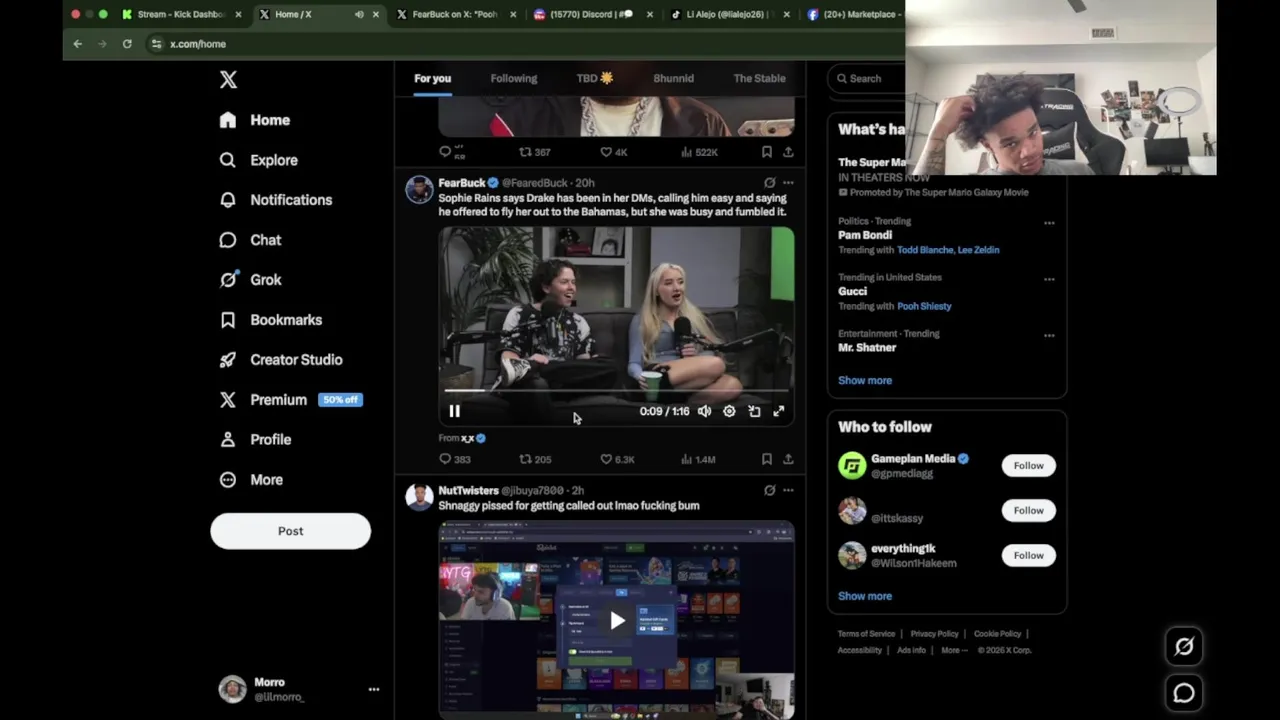The height and width of the screenshot is (720, 1280).
Task: View site information icon beside x.com/home
Action: (x=156, y=44)
